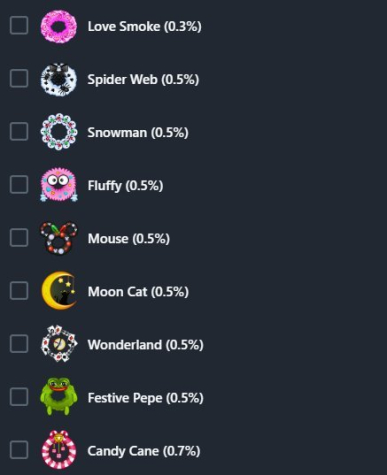This screenshot has width=387, height=475.
Task: Check the Candy Cane checkbox
Action: 19,450
